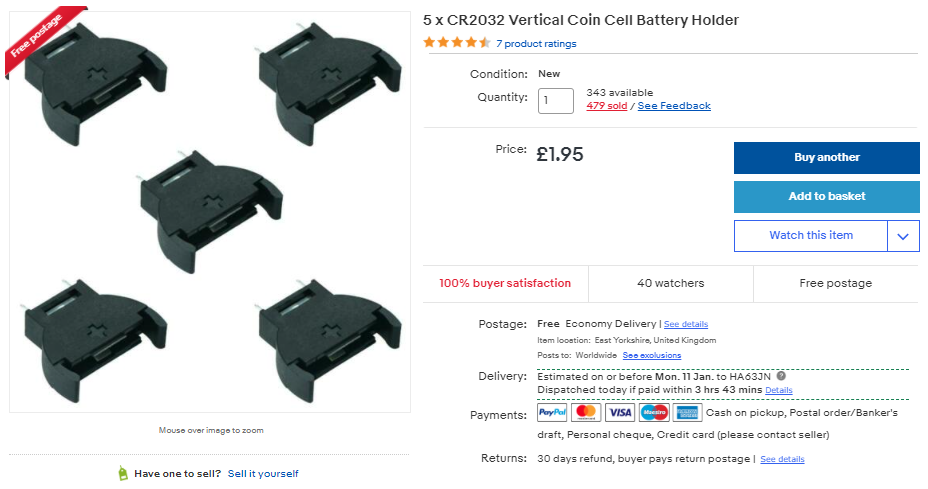Open See details link for returns
928x489 pixels.
click(782, 459)
